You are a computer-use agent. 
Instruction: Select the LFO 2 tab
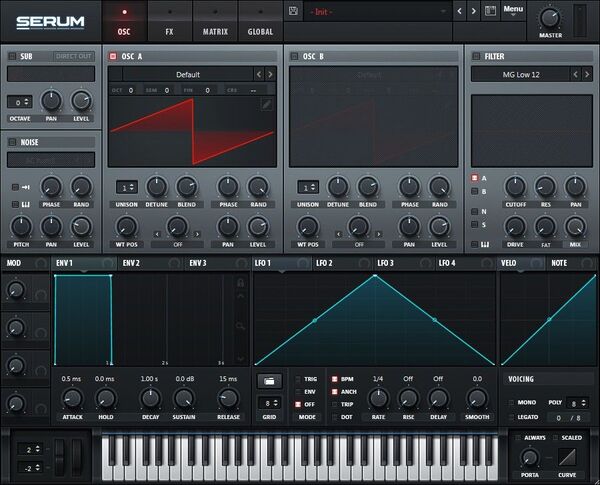click(x=341, y=263)
